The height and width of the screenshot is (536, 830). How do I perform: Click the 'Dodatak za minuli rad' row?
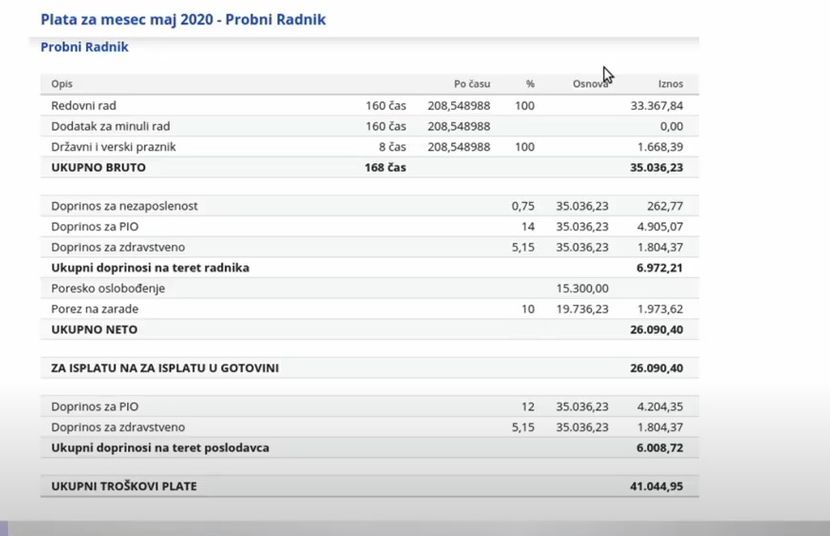click(110, 126)
